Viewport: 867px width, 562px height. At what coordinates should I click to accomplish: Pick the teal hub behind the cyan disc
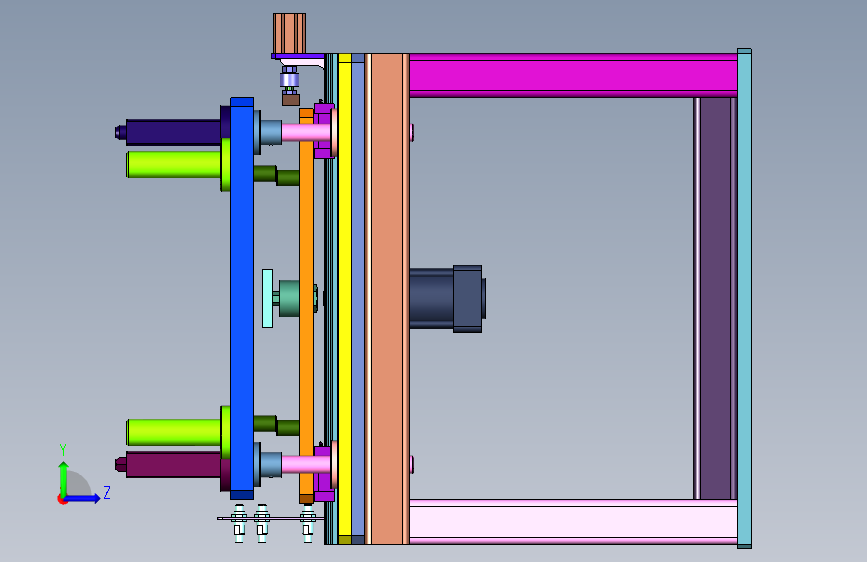(x=289, y=299)
